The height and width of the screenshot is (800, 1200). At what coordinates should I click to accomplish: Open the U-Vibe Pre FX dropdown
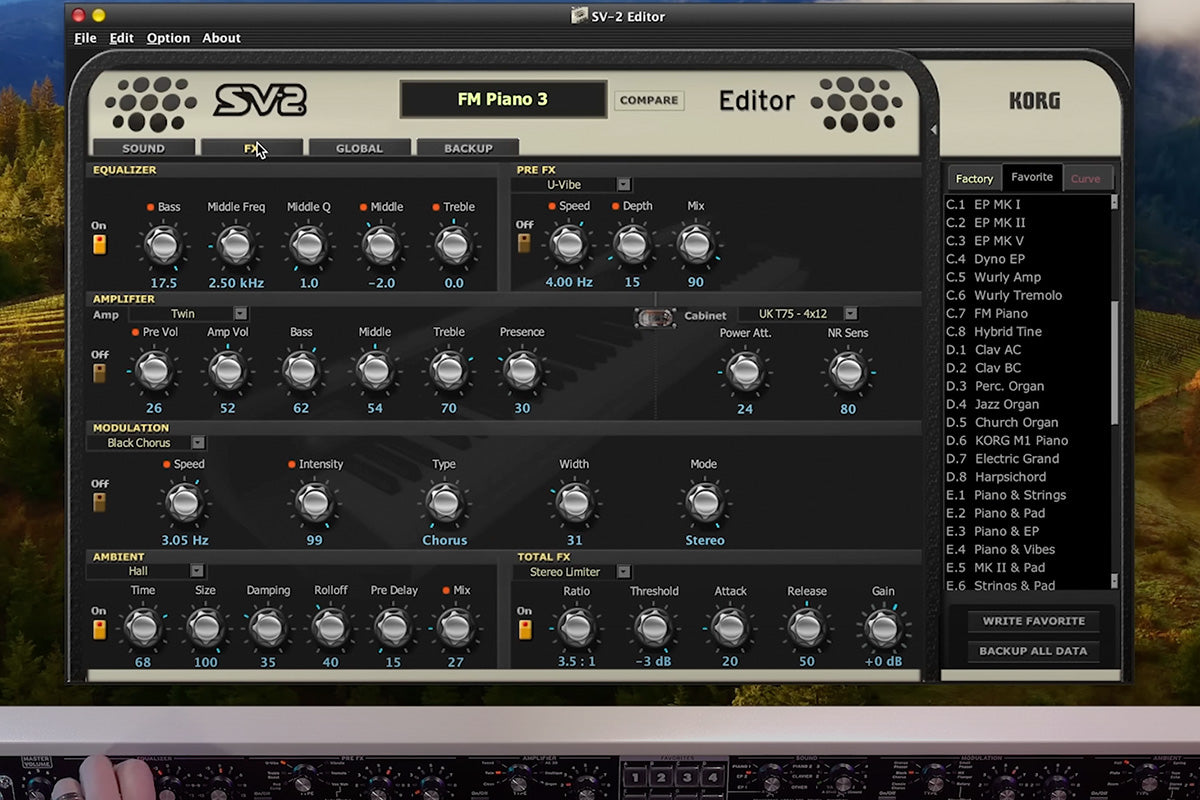(623, 185)
